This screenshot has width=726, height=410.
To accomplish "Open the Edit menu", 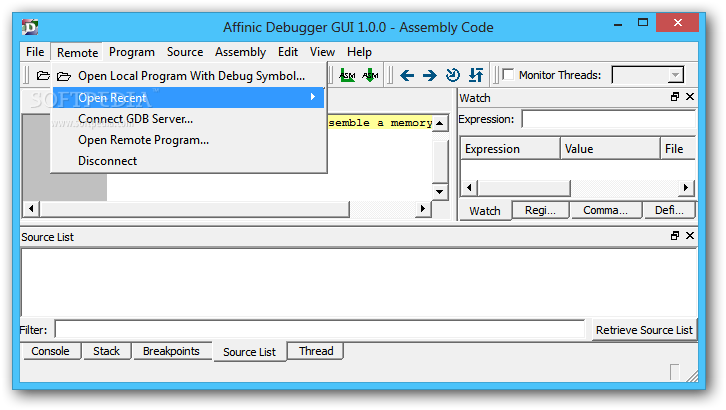I will 288,52.
